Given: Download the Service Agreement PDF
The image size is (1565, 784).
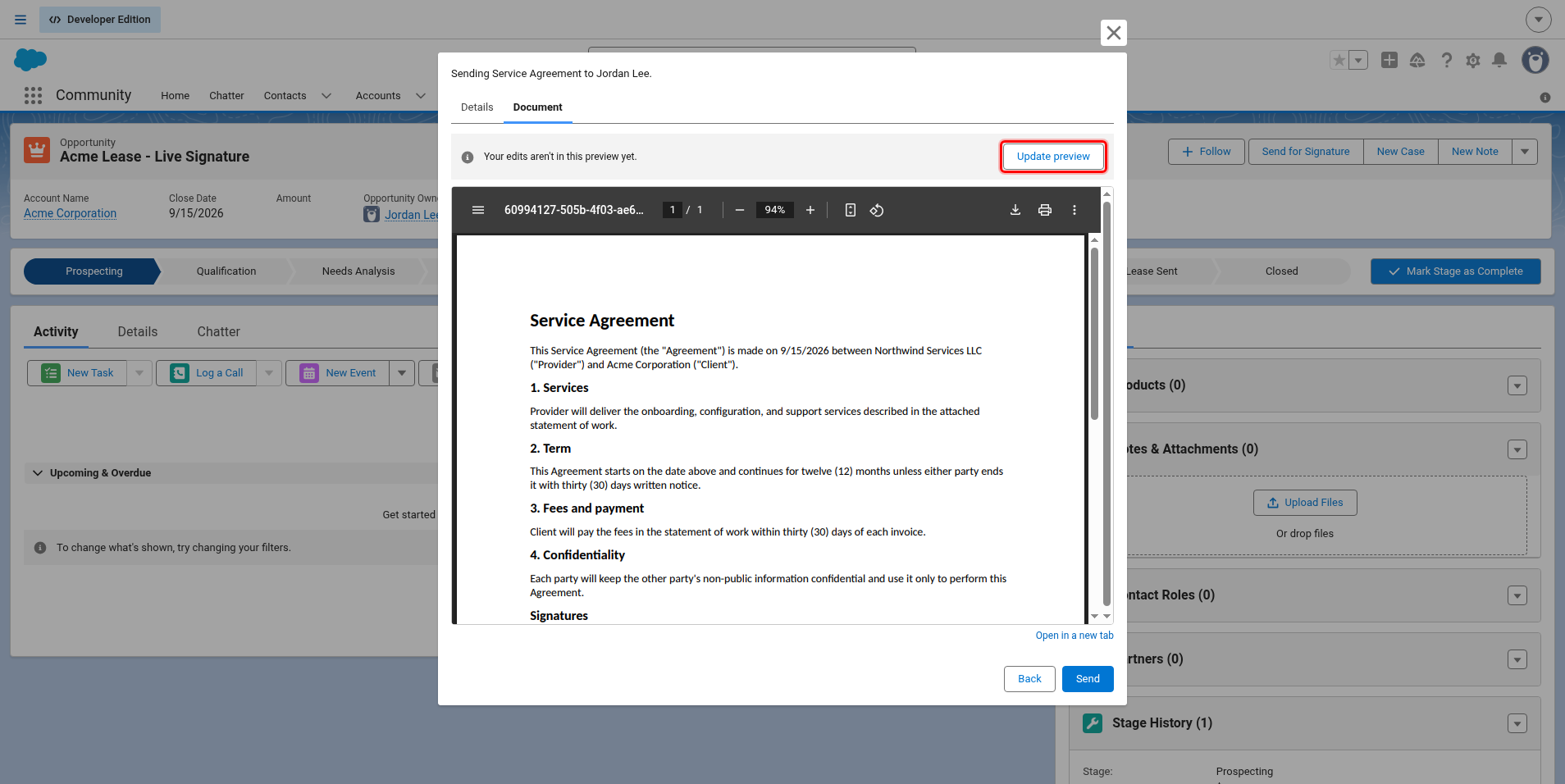Looking at the screenshot, I should [x=1015, y=210].
